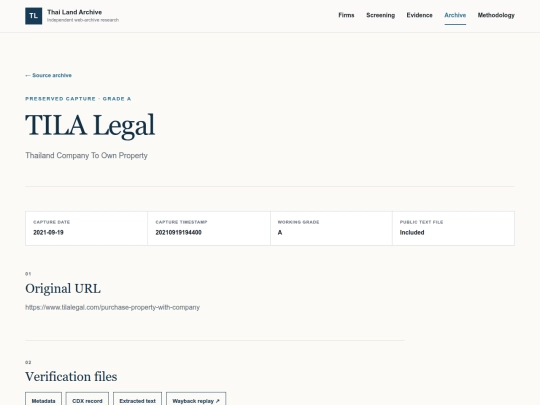Click the Capture Timestamp label

coord(181,222)
